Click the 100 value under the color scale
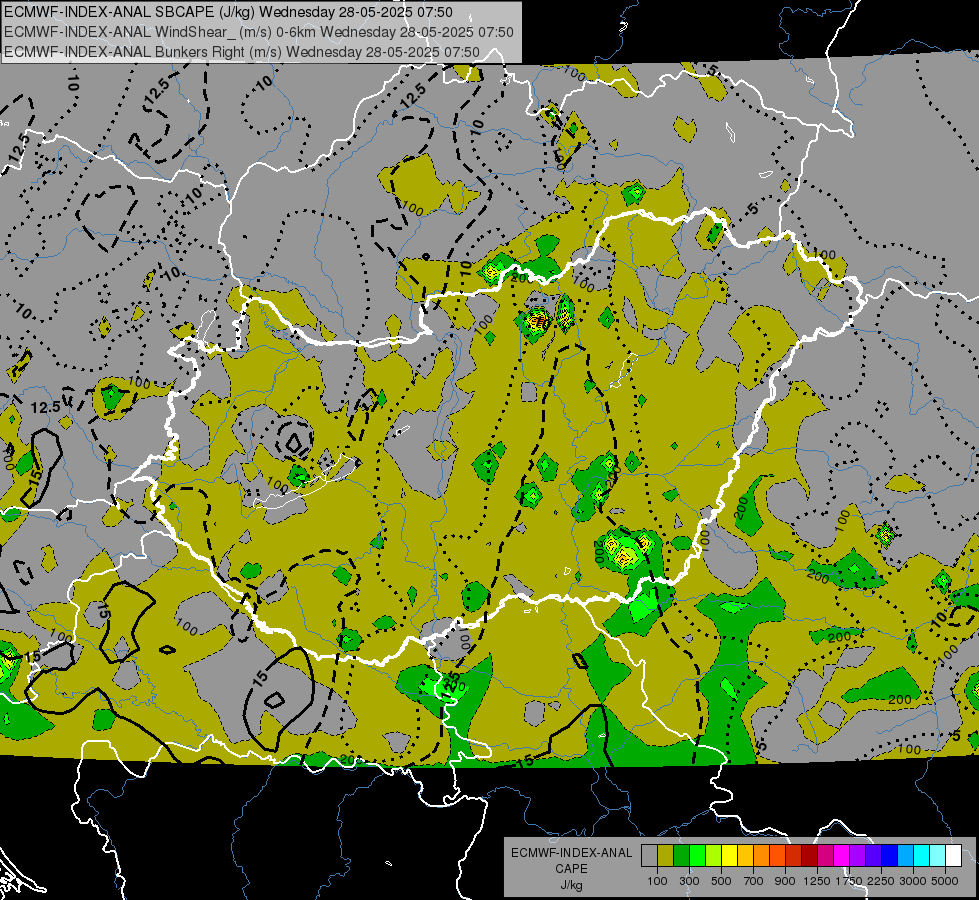This screenshot has height=900, width=979. [657, 881]
